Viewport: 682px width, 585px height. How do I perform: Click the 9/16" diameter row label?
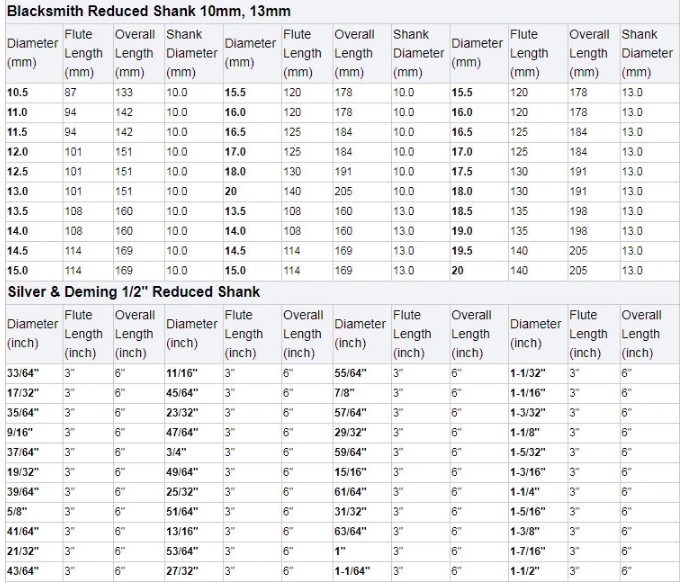20,435
